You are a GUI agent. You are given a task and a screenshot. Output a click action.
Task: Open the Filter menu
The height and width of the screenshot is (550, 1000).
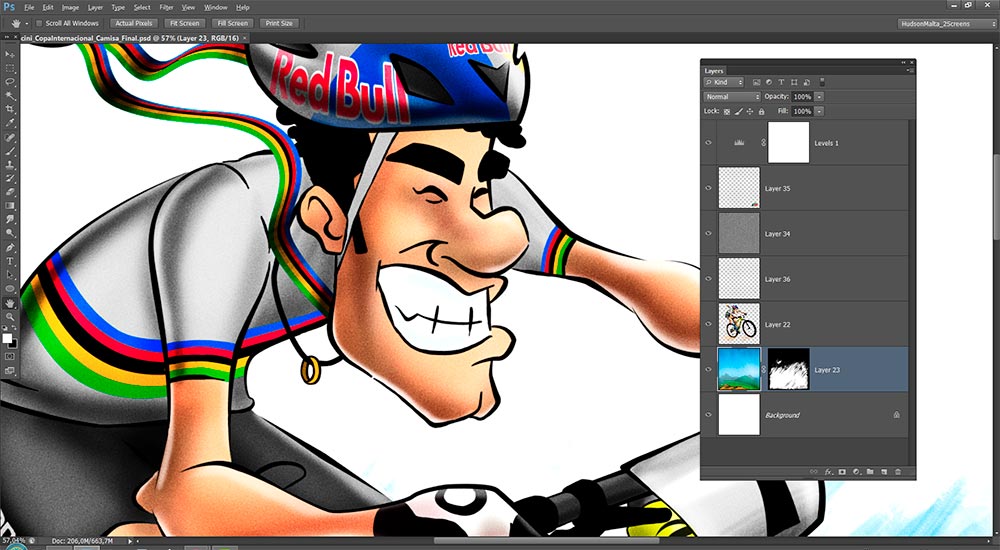166,8
